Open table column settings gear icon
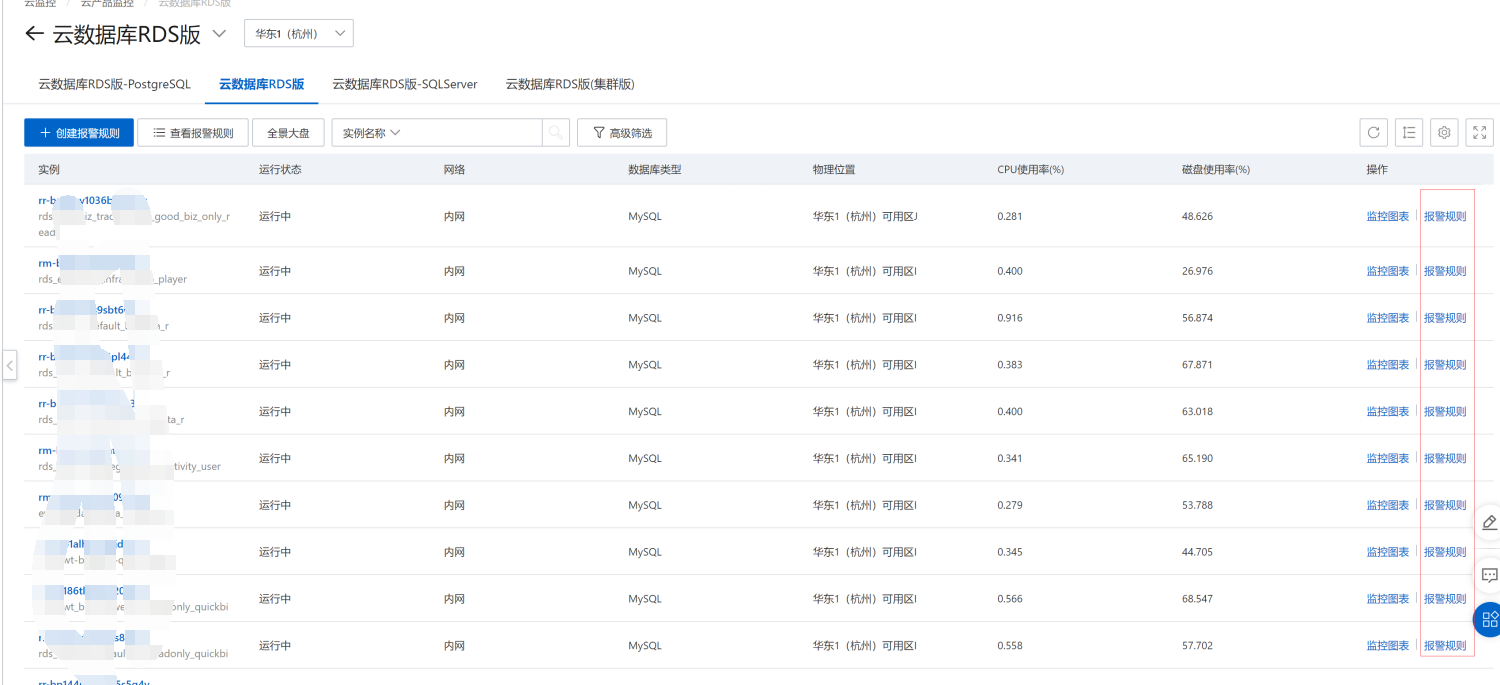Screen dimensions: 1500x685 [x=1443, y=133]
